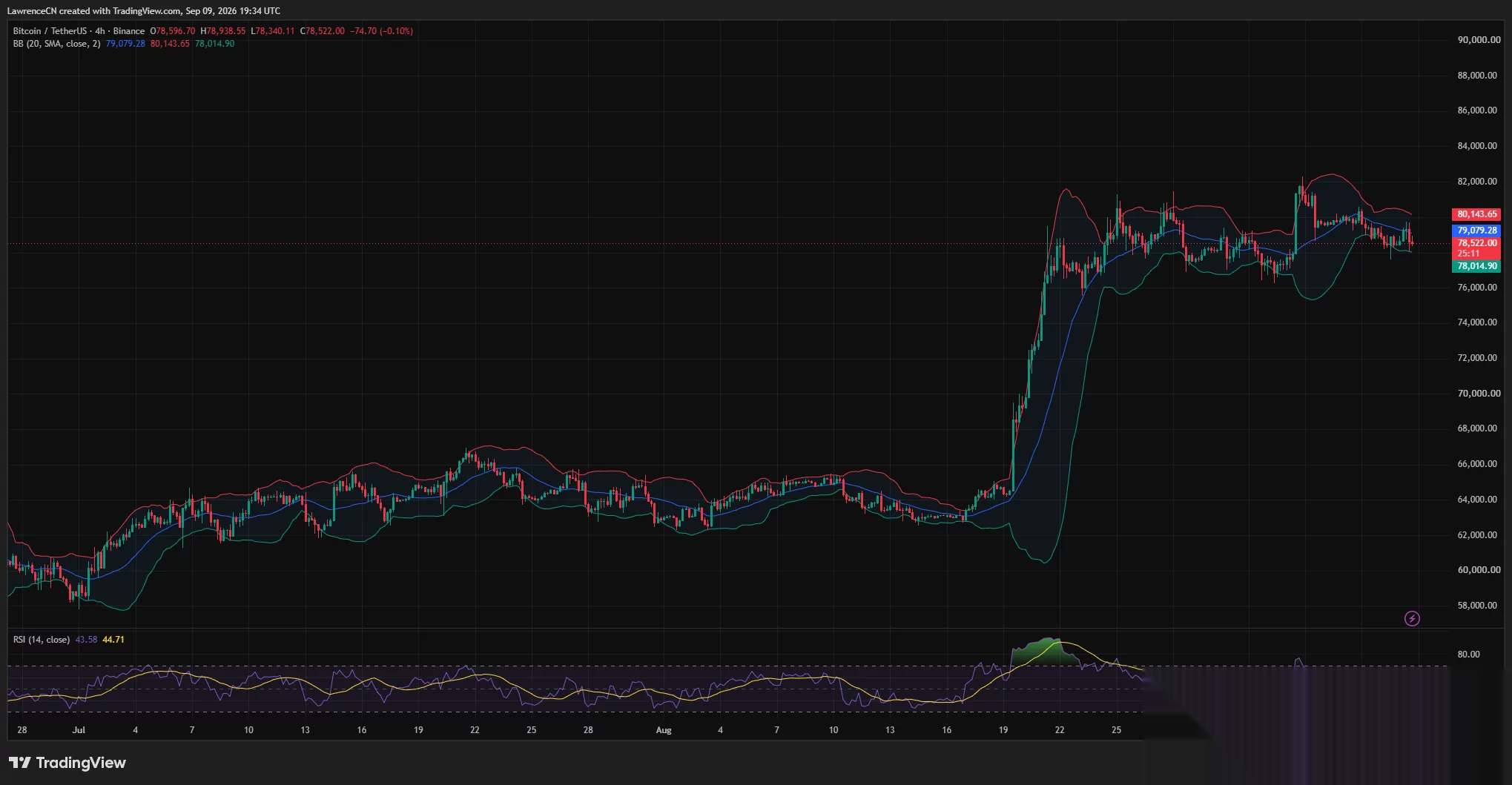Click the RSI value 43.58 in purple
The image size is (1512, 785).
coord(86,640)
